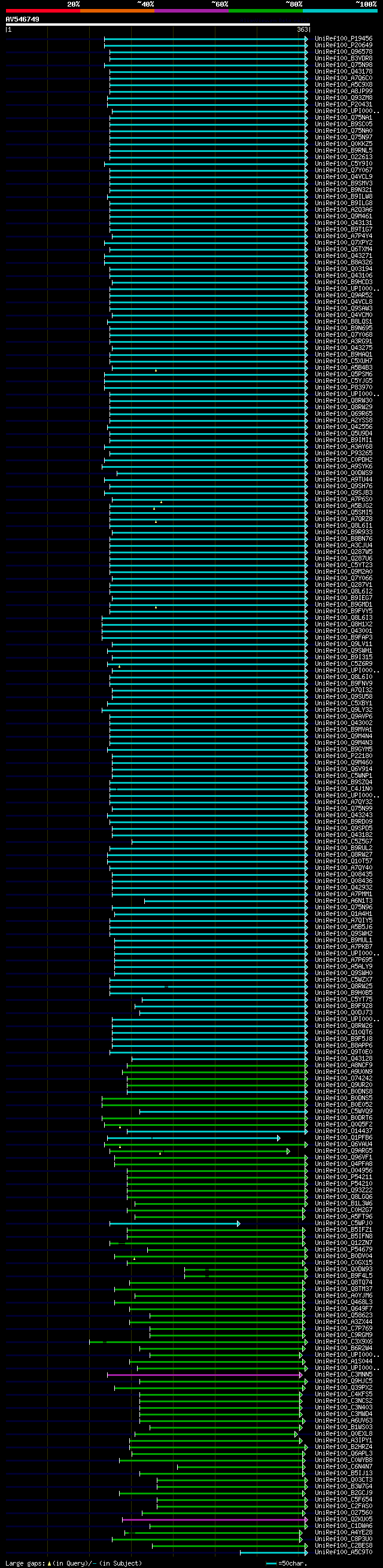Open the UniRef100_B9HCD3 entry

tap(344, 282)
